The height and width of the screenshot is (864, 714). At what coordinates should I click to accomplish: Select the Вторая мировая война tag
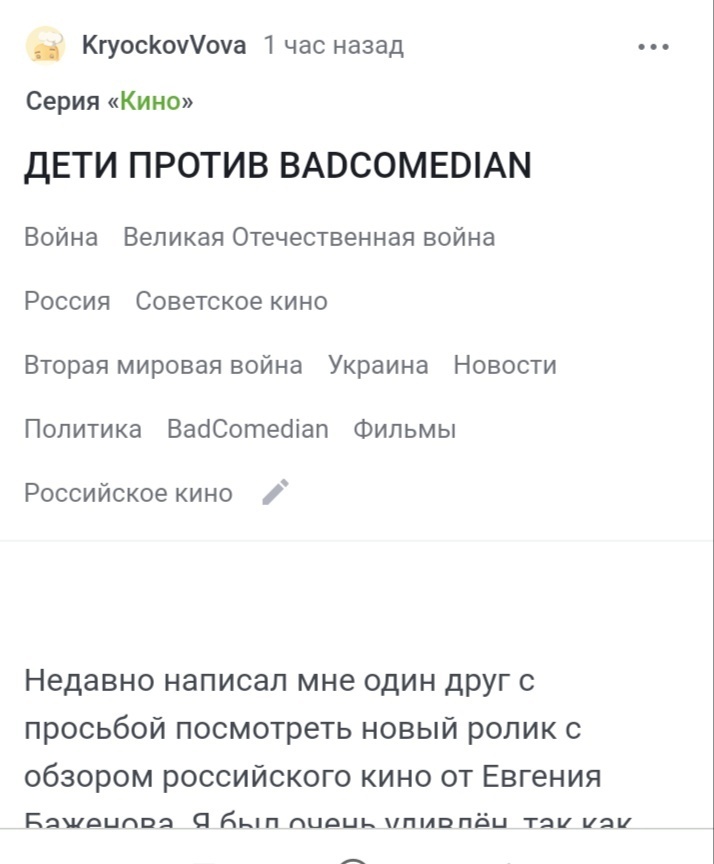163,365
